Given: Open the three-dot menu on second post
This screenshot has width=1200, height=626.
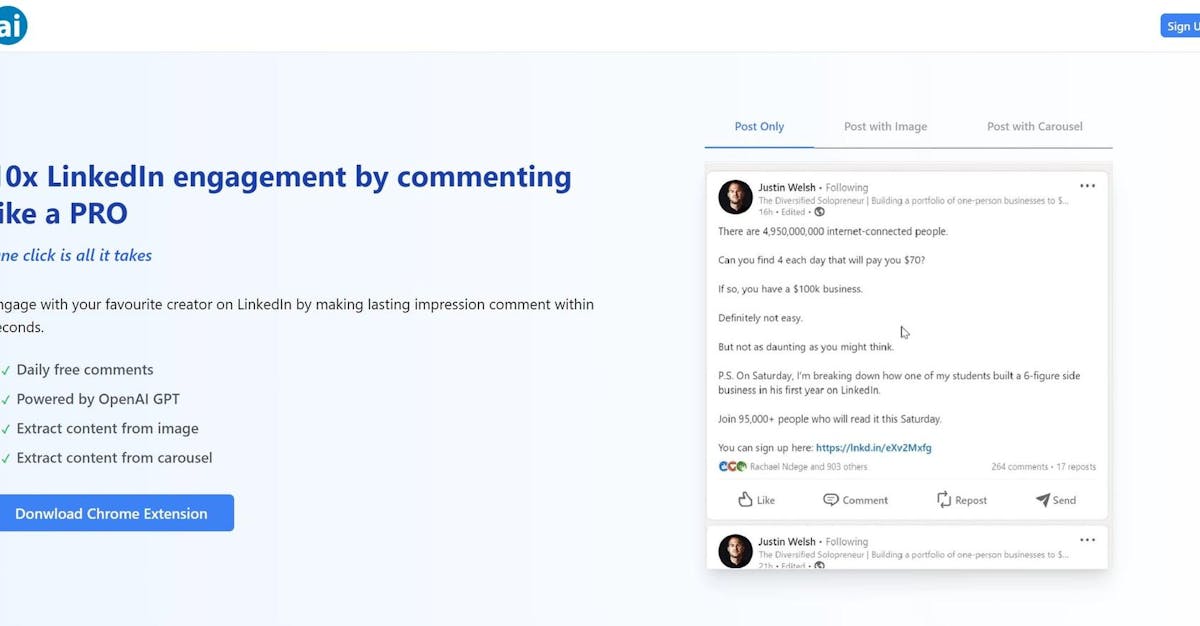Looking at the screenshot, I should point(1087,540).
